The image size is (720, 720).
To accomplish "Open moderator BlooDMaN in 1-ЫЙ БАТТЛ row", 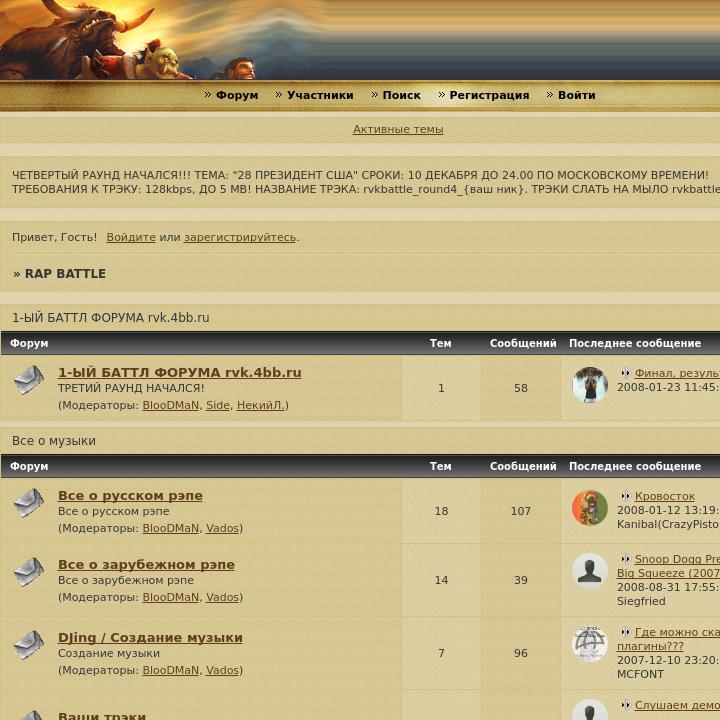I will [x=170, y=405].
